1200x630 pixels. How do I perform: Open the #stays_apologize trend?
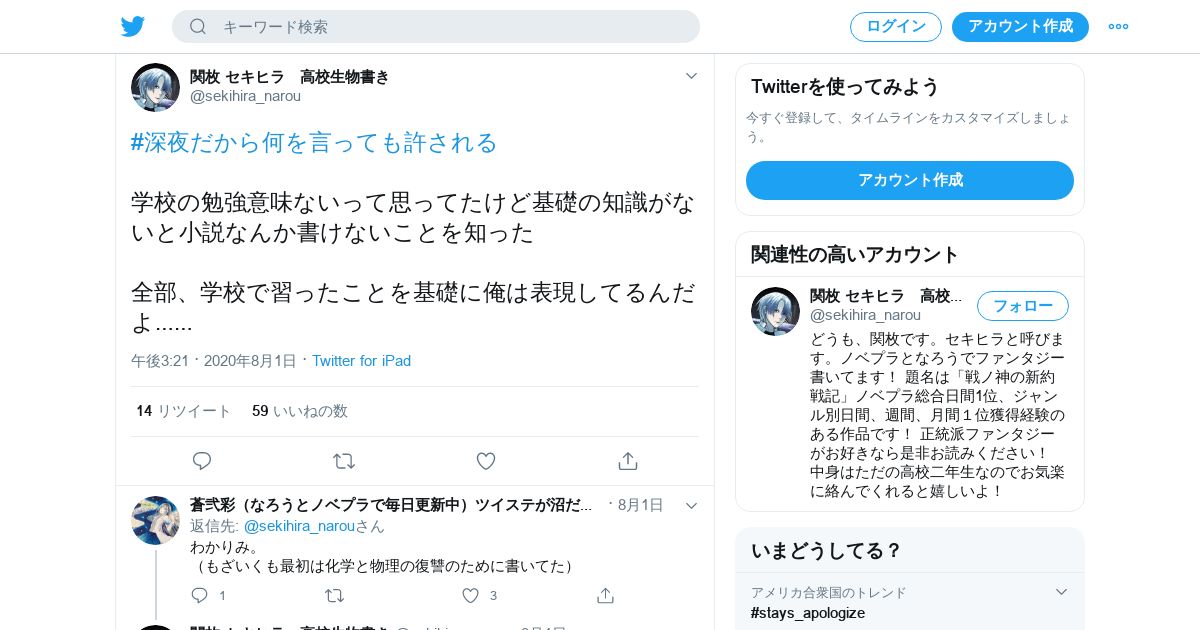coord(808,613)
